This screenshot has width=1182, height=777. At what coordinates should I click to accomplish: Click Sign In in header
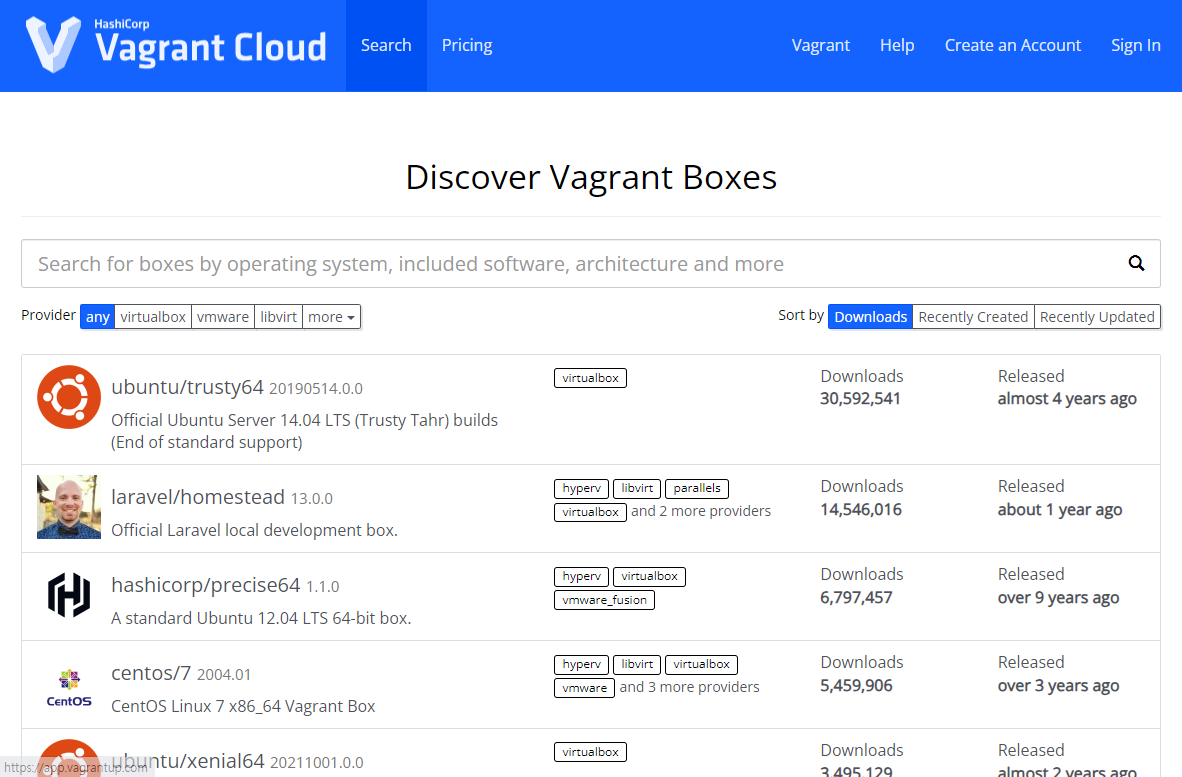[1135, 45]
